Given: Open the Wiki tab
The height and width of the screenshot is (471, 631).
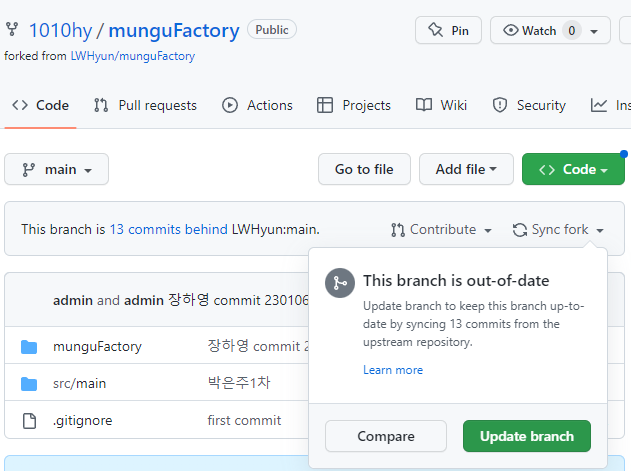Looking at the screenshot, I should [441, 105].
